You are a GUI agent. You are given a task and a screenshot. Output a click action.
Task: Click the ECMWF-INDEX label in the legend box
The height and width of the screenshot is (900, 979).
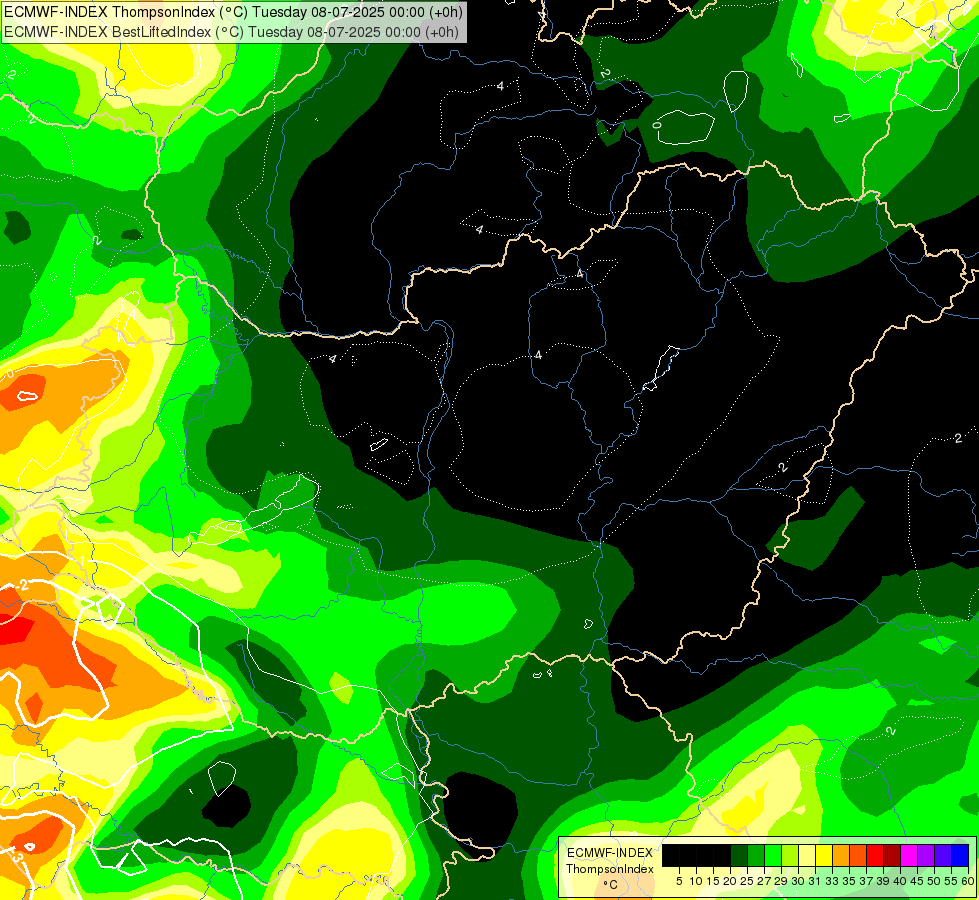610,853
